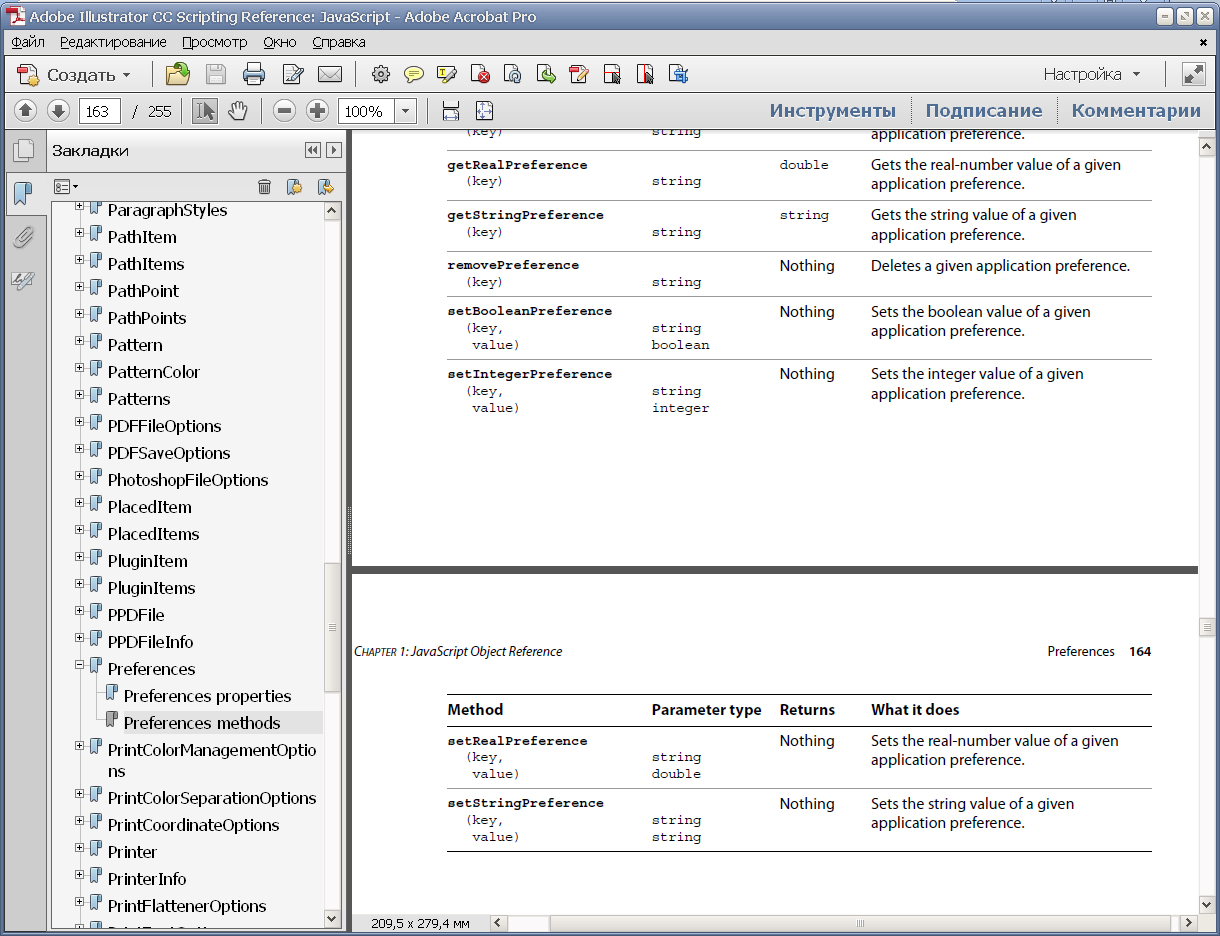
Task: Open the Файл menu
Action: coord(28,42)
